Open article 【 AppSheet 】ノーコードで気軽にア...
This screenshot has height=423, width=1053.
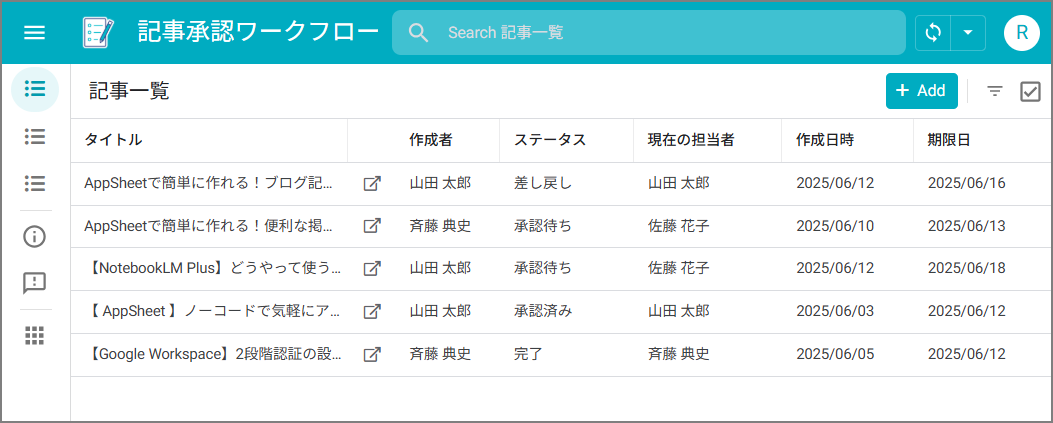pyautogui.click(x=214, y=312)
